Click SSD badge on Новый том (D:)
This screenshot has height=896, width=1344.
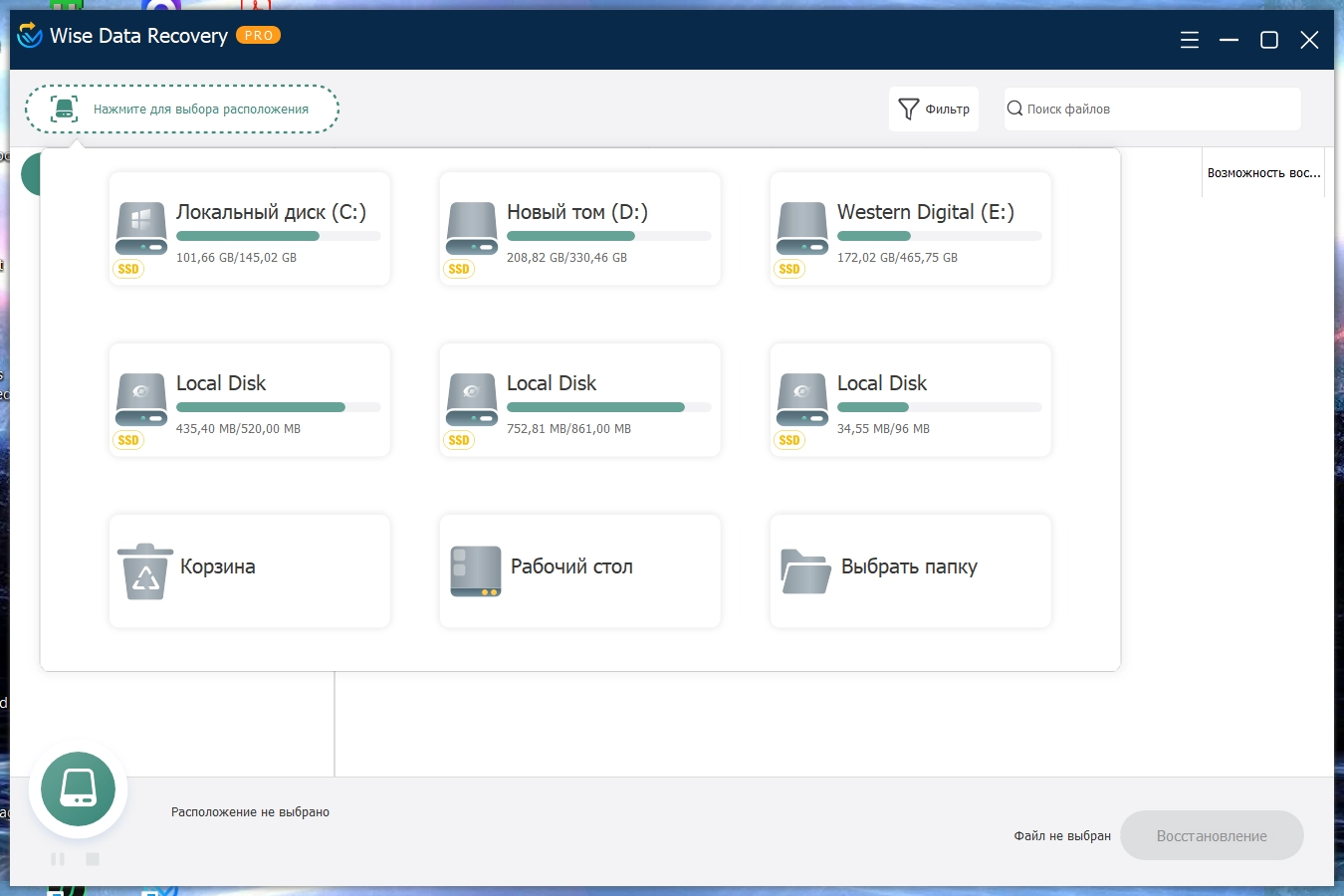(459, 269)
